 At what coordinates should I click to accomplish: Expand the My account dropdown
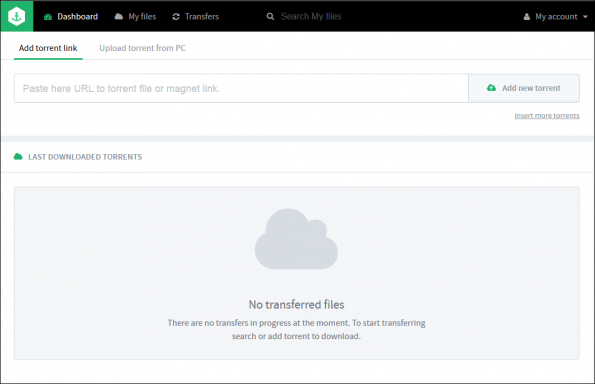point(556,17)
